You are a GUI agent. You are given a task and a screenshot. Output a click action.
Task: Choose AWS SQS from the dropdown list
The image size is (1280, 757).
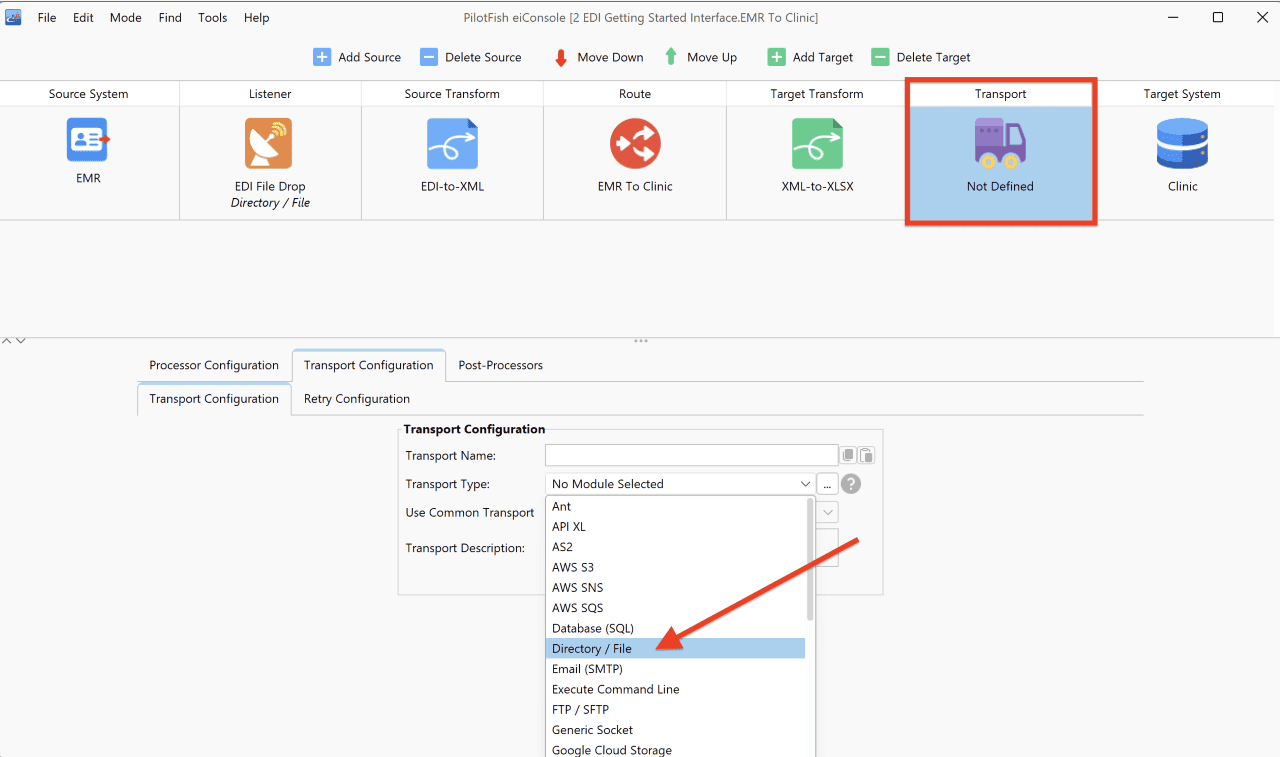pos(675,608)
